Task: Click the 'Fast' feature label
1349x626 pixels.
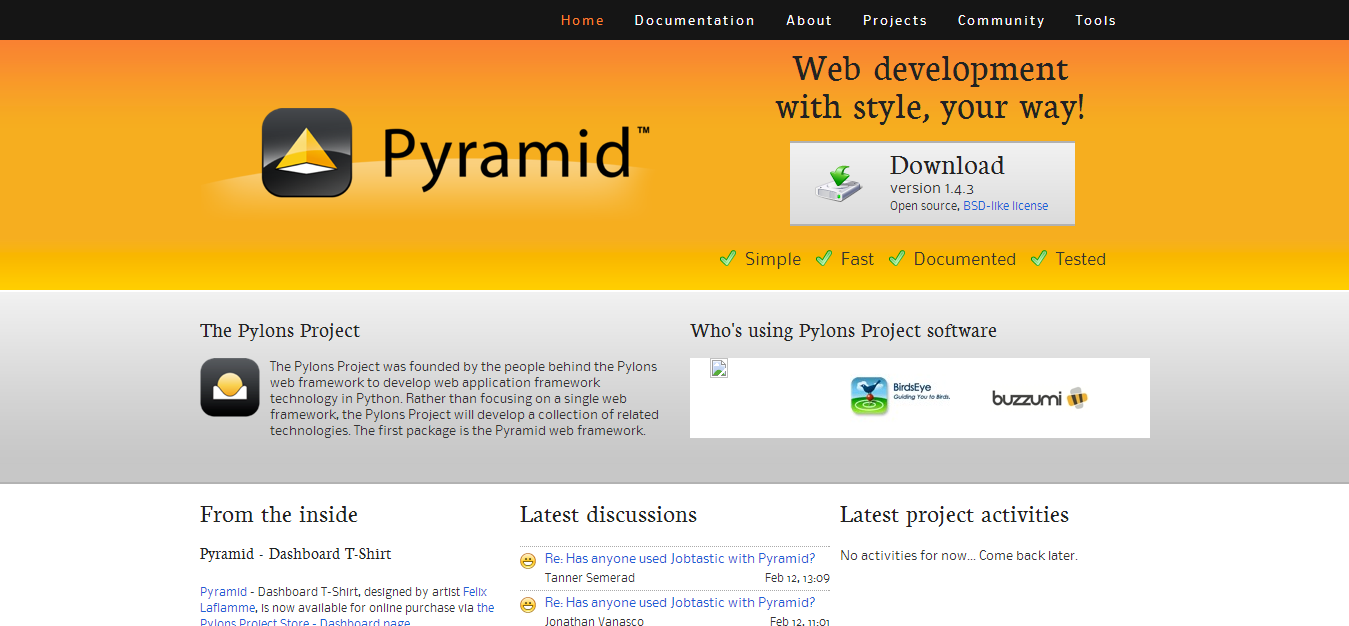Action: pyautogui.click(x=857, y=259)
